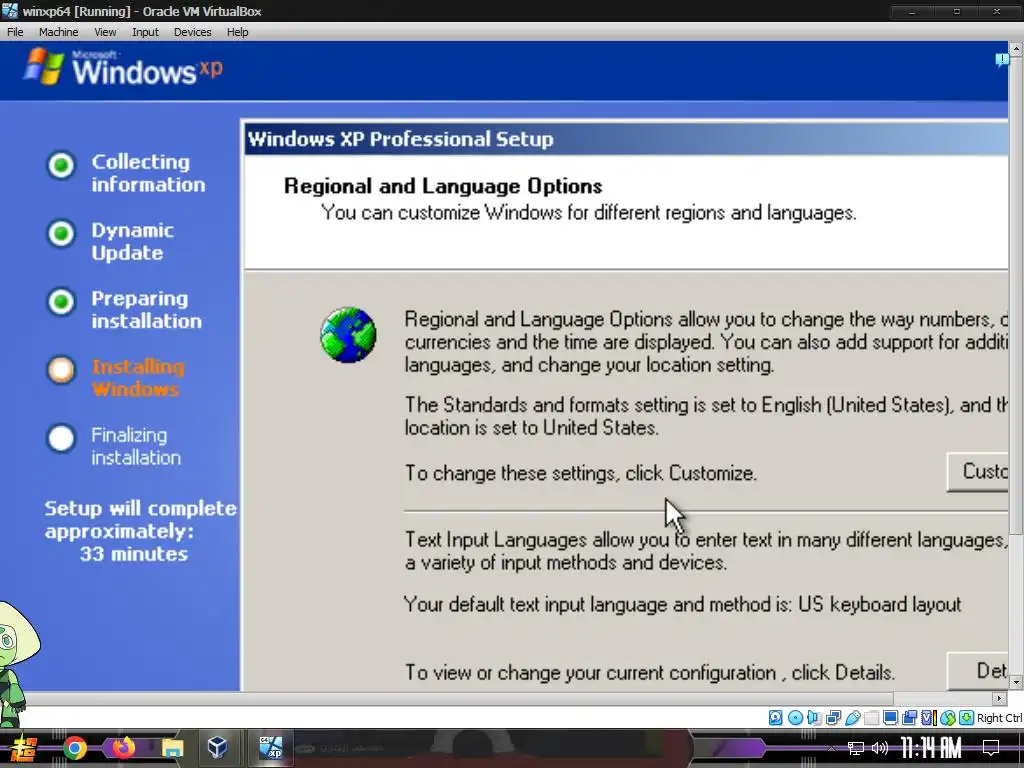Click the recording status icon

[909, 718]
